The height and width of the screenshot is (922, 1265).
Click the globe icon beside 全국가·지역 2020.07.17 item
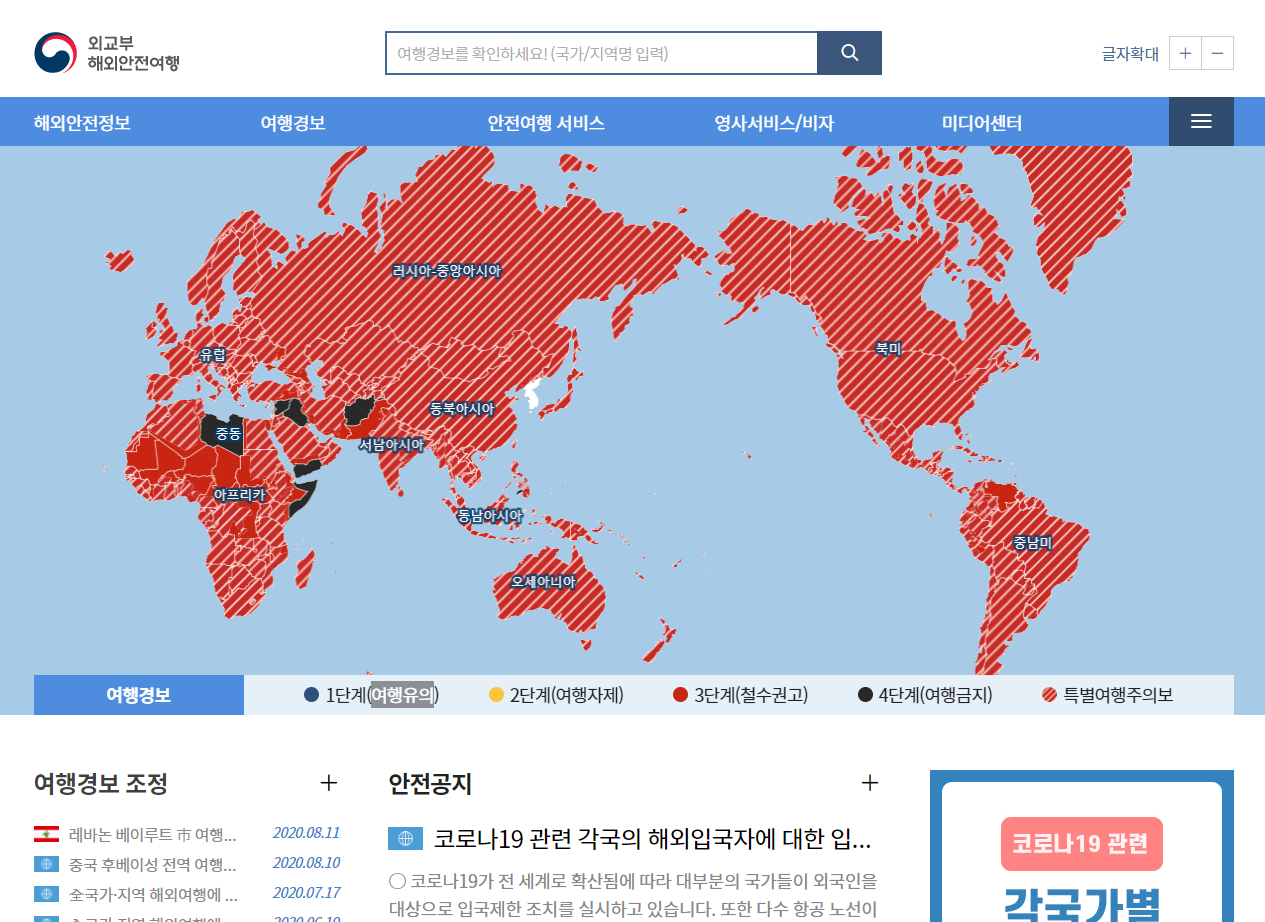coord(46,894)
